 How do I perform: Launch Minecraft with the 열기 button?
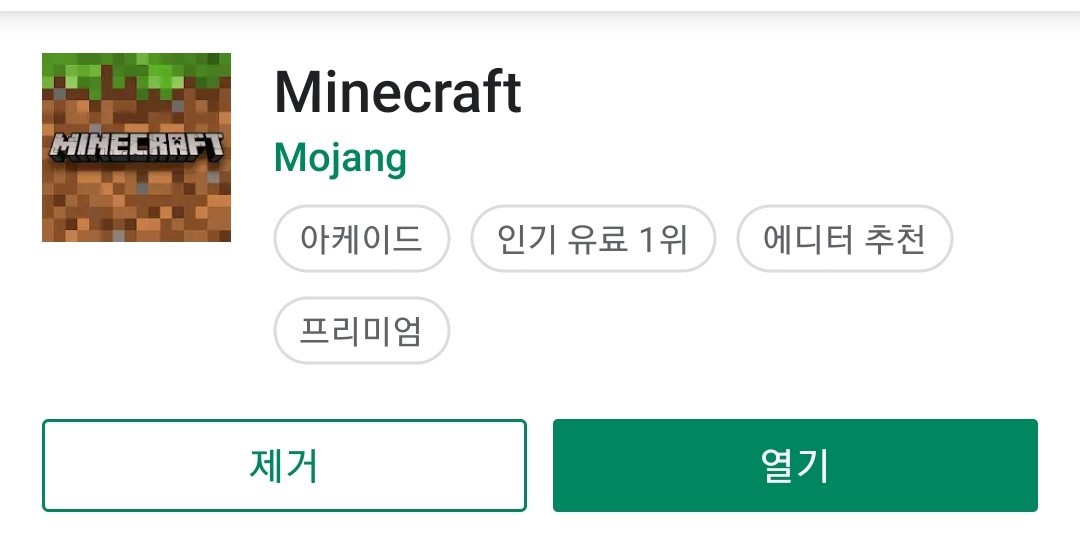tap(795, 466)
